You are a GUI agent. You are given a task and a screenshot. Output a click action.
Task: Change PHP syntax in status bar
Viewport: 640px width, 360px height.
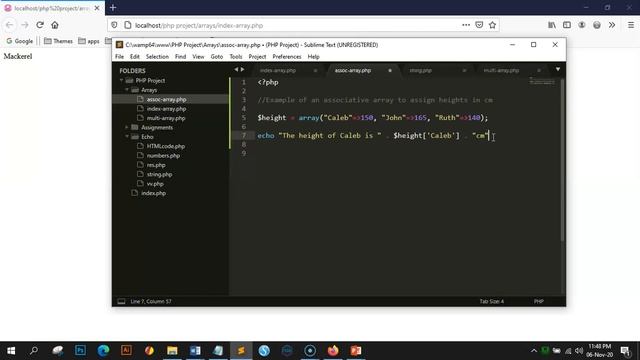coord(538,301)
